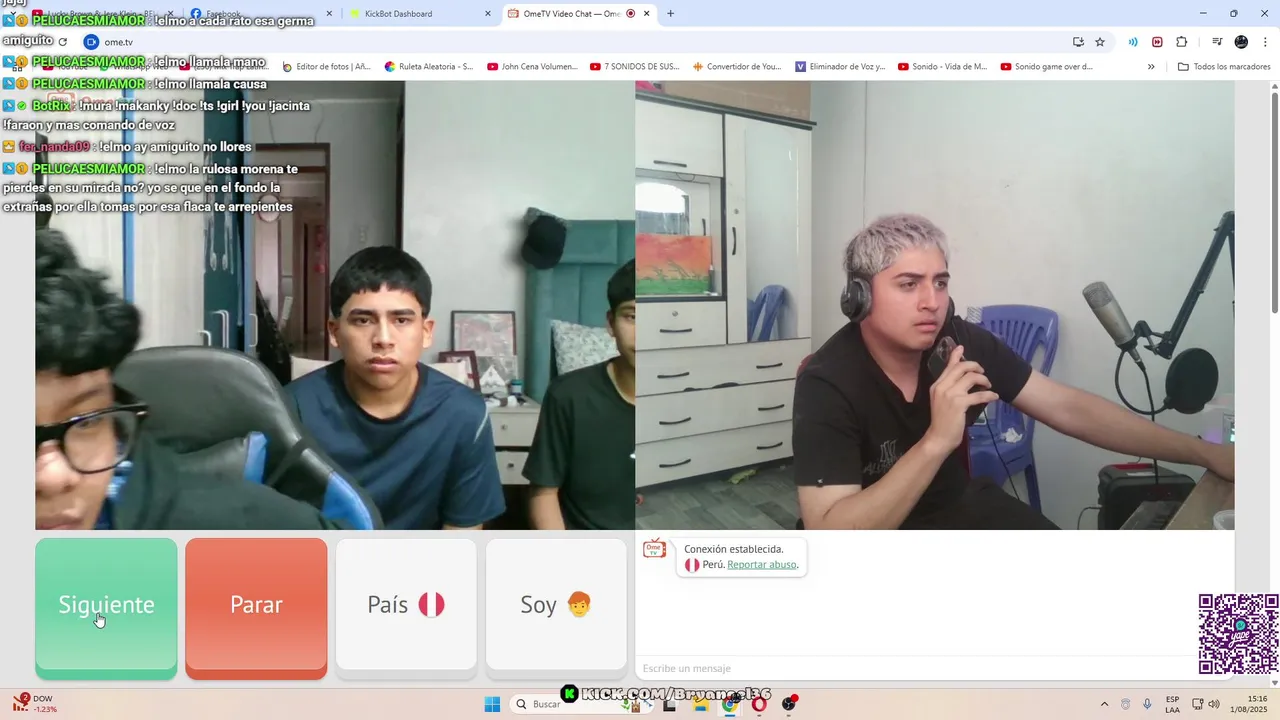Image resolution: width=1280 pixels, height=720 pixels.
Task: Click the page reload icon
Action: [63, 42]
